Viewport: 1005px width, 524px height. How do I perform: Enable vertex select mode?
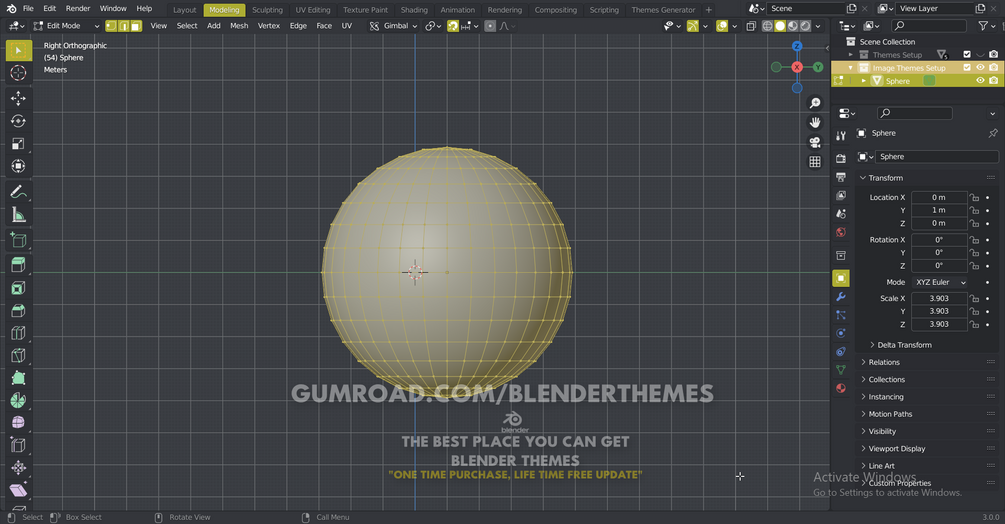coord(111,26)
